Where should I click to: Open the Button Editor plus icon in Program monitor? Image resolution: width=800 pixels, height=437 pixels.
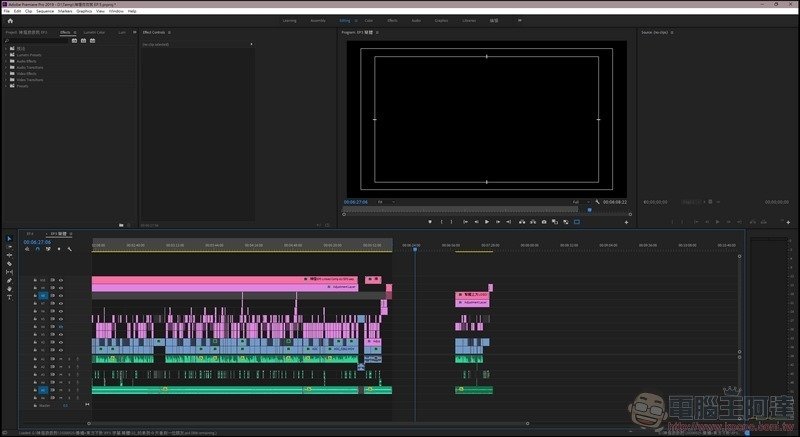pos(626,222)
